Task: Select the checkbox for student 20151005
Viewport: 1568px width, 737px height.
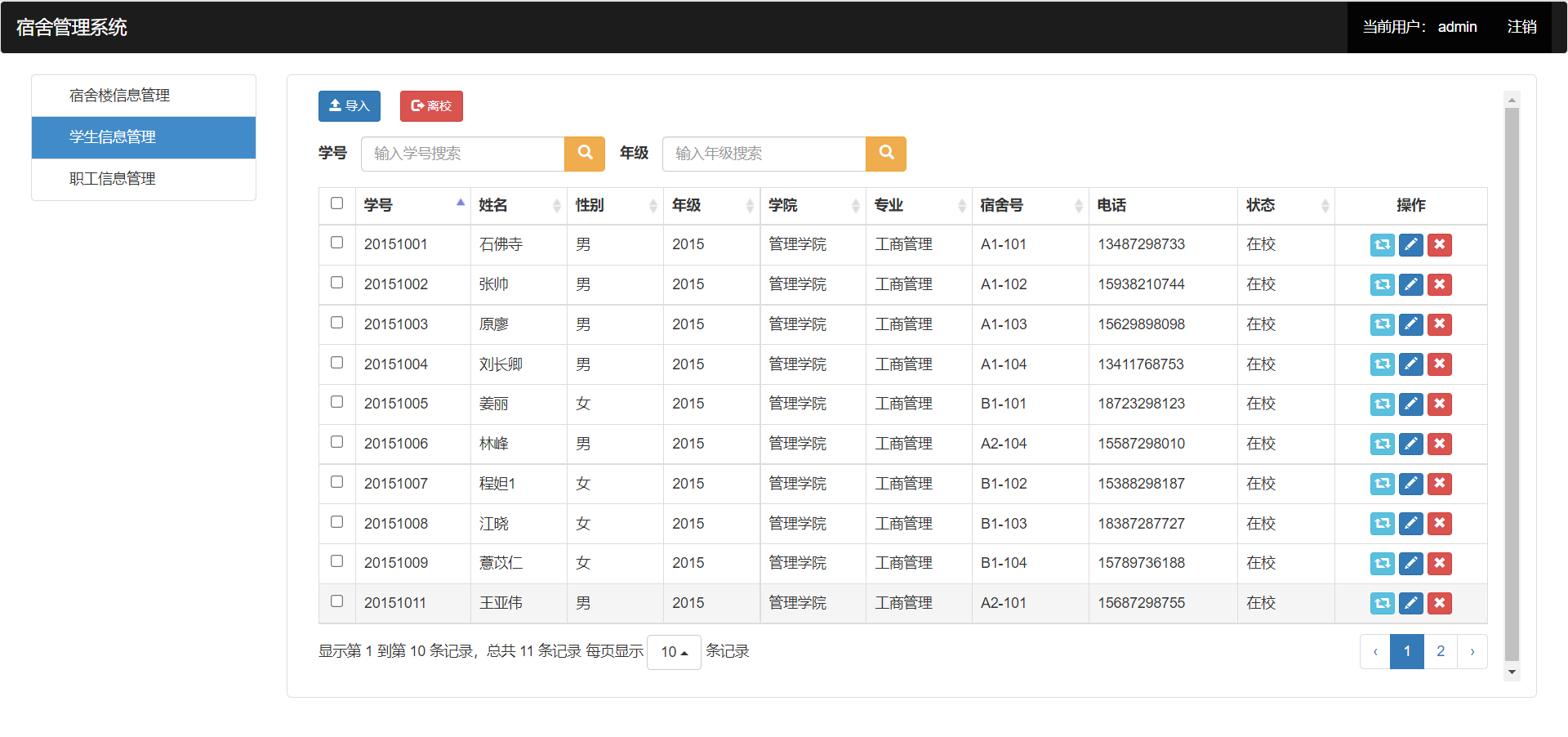Action: click(x=336, y=402)
